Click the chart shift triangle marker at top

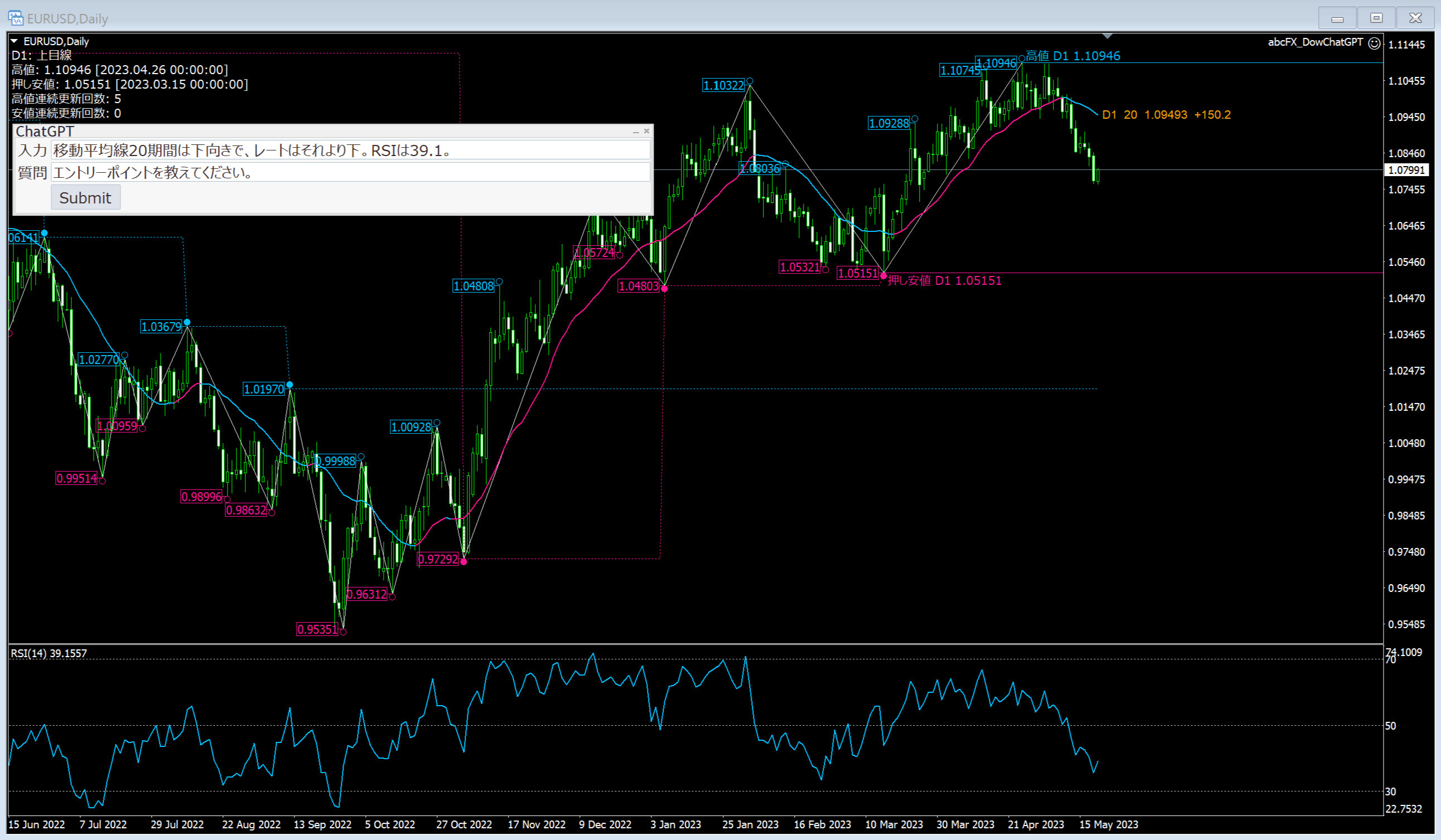click(x=1107, y=36)
